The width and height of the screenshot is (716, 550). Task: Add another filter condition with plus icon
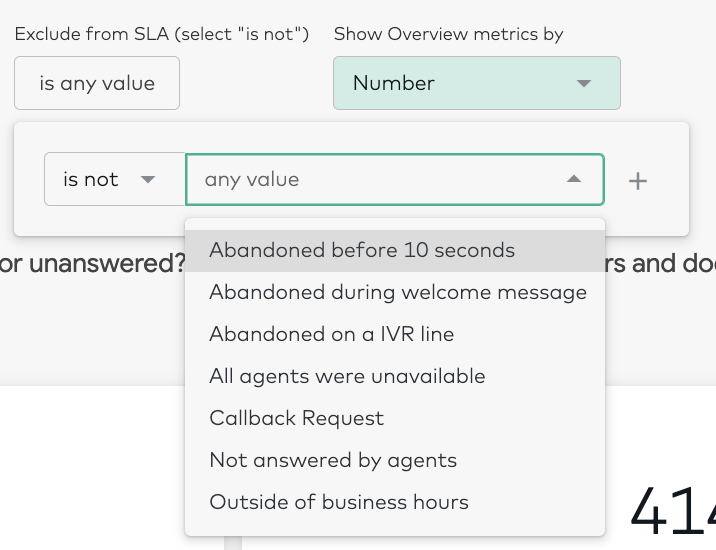point(637,181)
